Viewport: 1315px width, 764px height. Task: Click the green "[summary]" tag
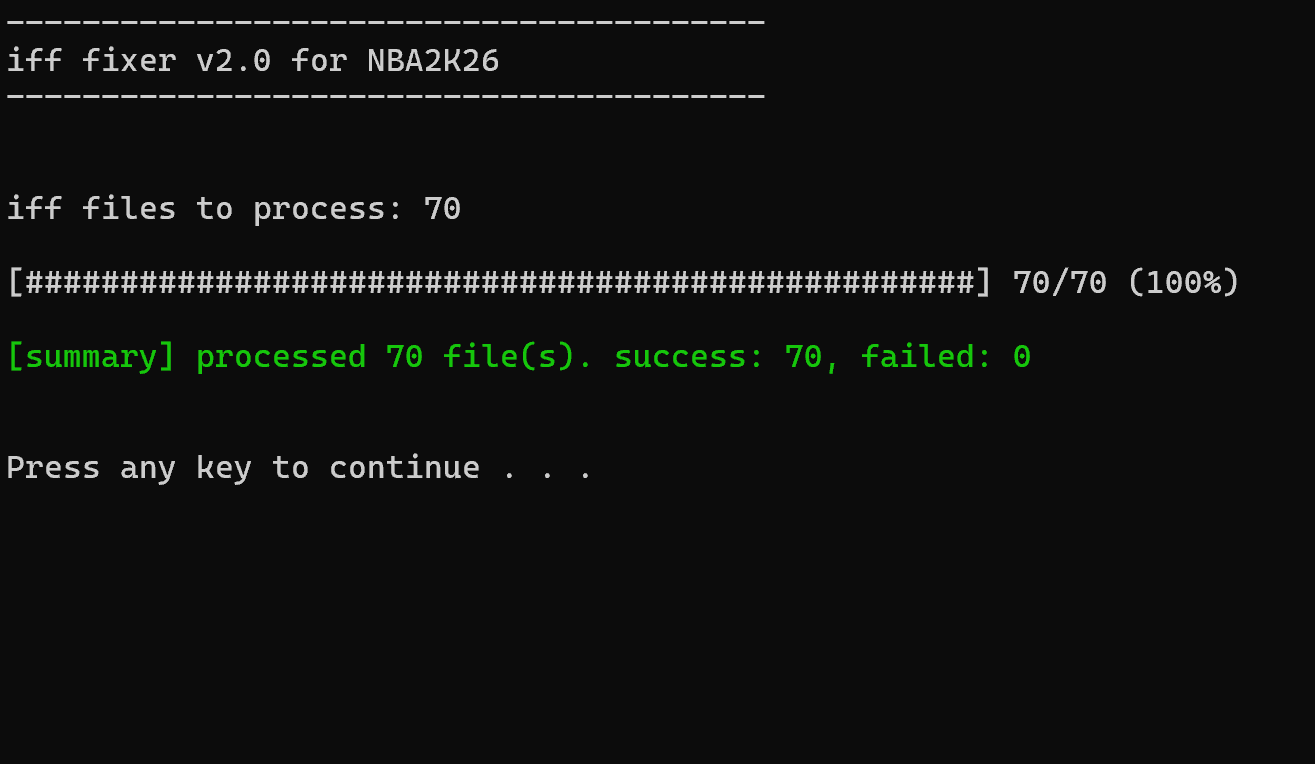[91, 357]
